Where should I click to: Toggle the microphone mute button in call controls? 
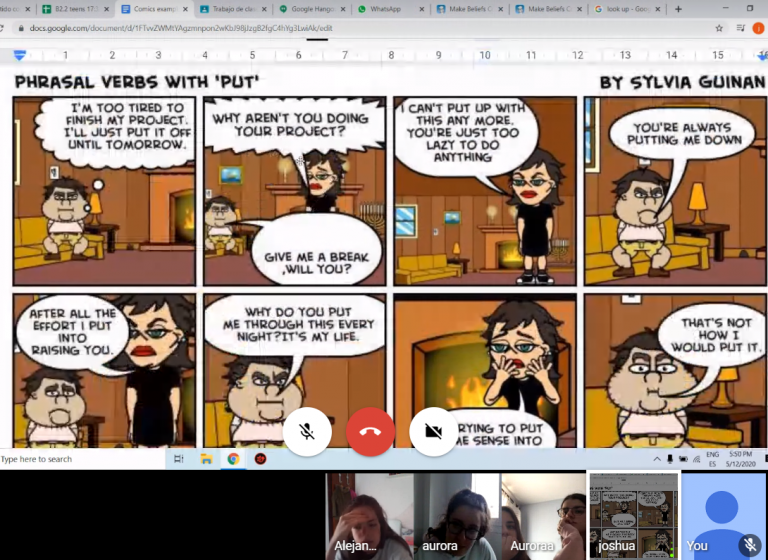click(307, 432)
